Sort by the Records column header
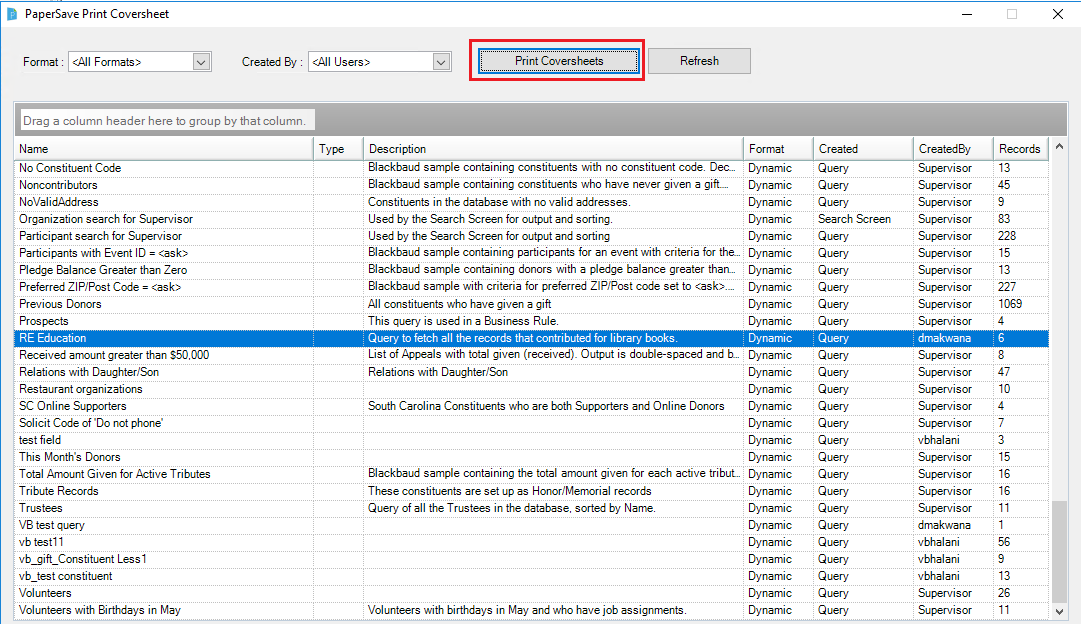 point(1019,149)
